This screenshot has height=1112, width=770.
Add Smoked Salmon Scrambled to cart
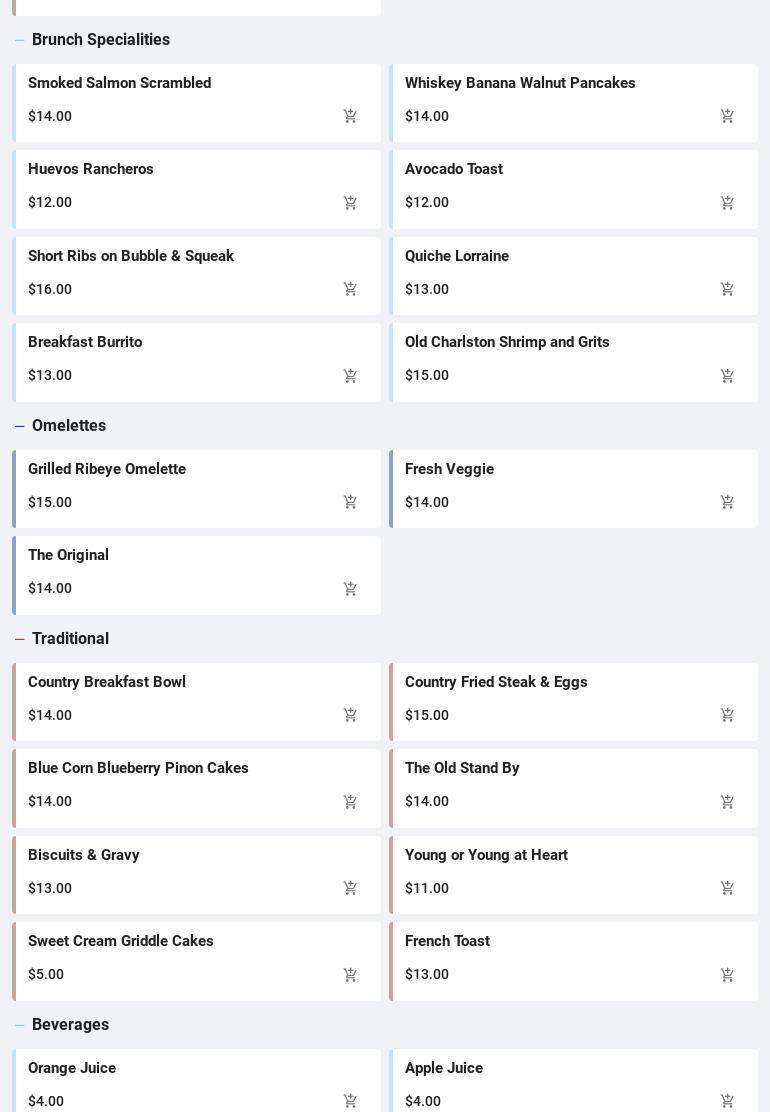click(x=350, y=116)
